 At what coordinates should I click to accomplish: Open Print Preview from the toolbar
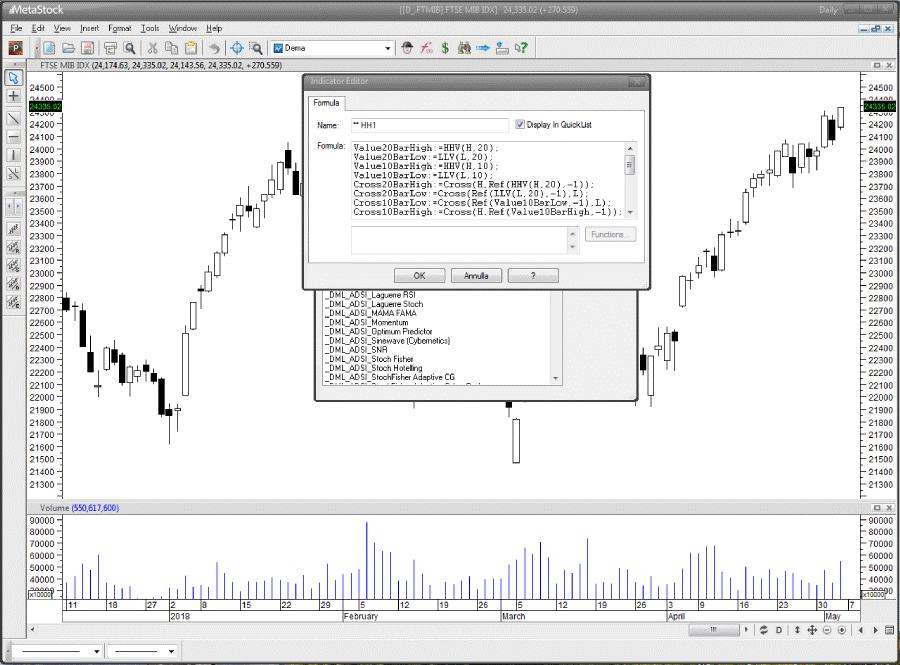pos(130,48)
